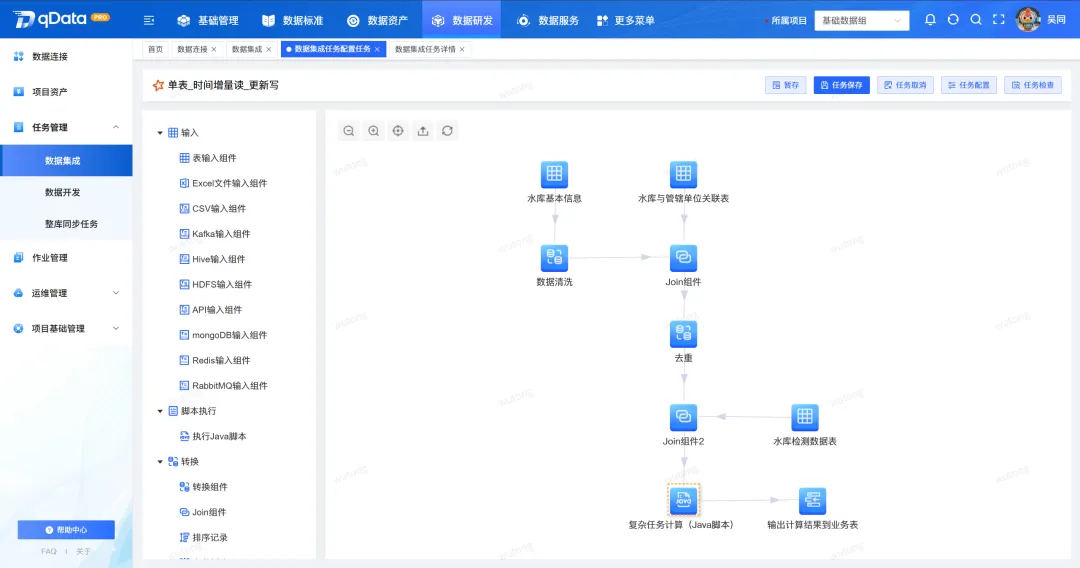
Task: Open notifications bell icon
Action: 930,20
